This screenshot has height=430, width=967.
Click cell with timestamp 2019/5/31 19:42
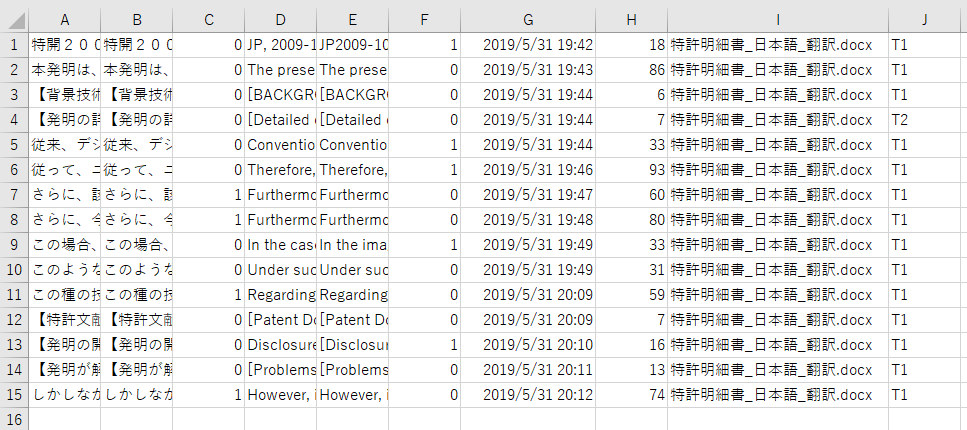[x=527, y=45]
